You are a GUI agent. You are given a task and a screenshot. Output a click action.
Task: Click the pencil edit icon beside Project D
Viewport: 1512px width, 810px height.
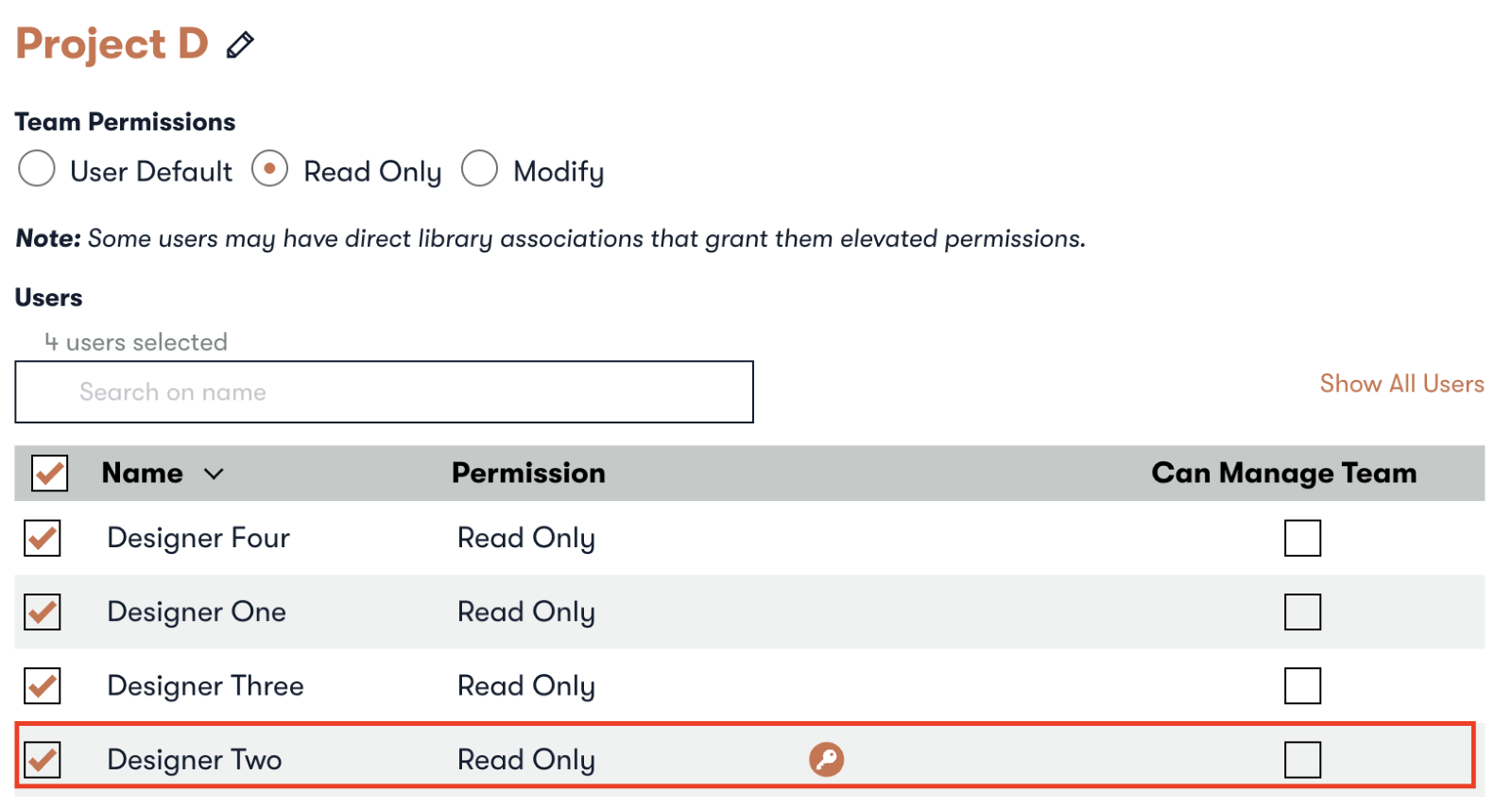[240, 44]
